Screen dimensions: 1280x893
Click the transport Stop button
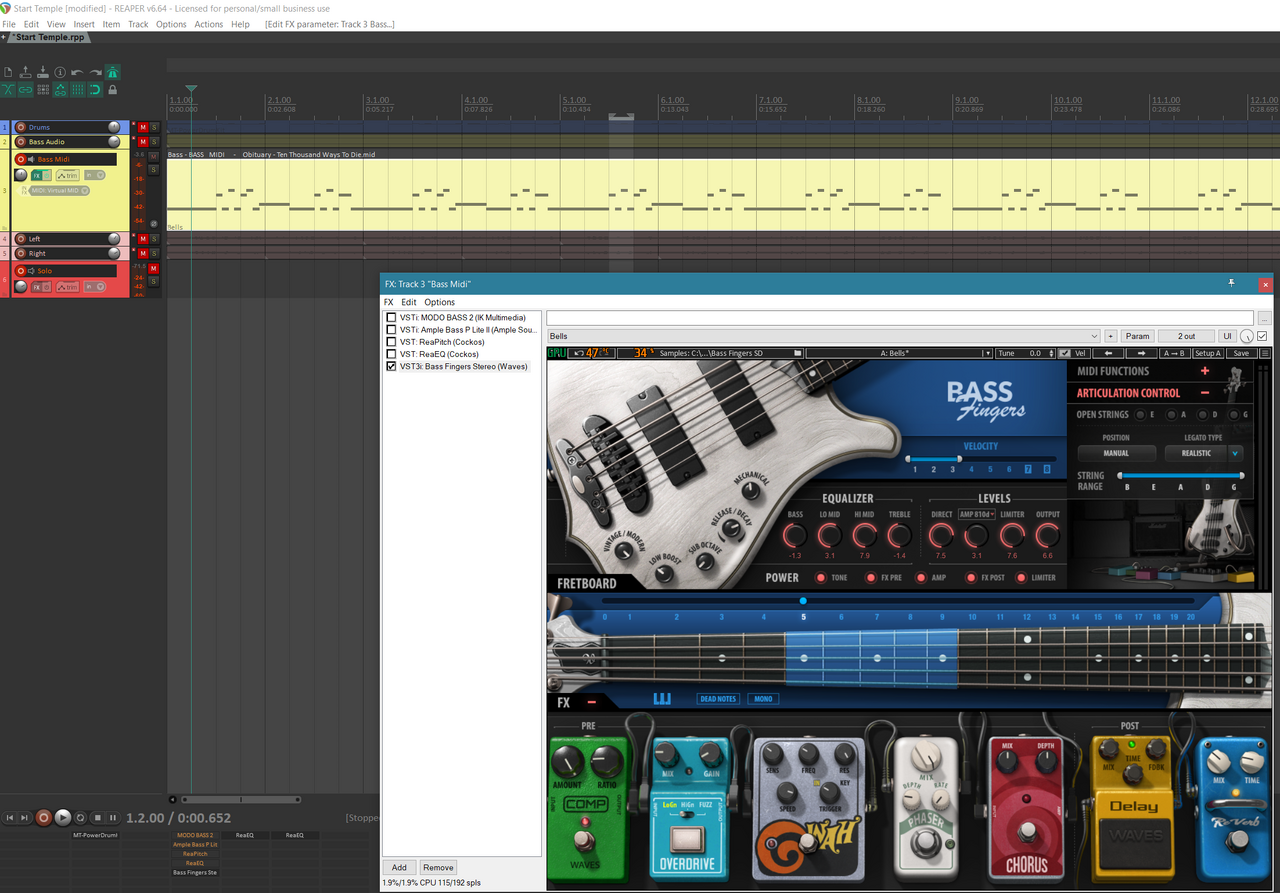click(x=98, y=817)
